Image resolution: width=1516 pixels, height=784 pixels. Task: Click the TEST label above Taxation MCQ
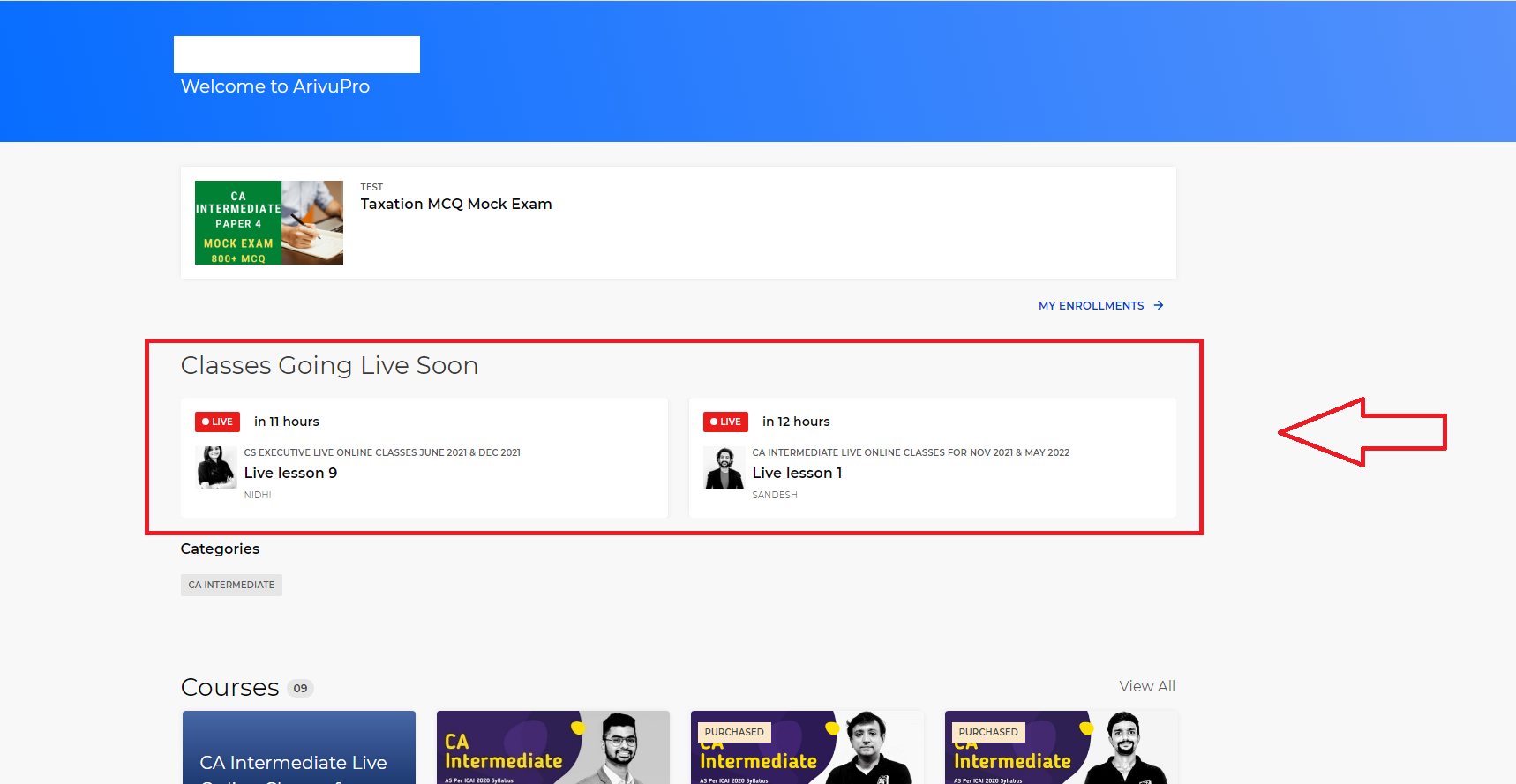point(371,187)
